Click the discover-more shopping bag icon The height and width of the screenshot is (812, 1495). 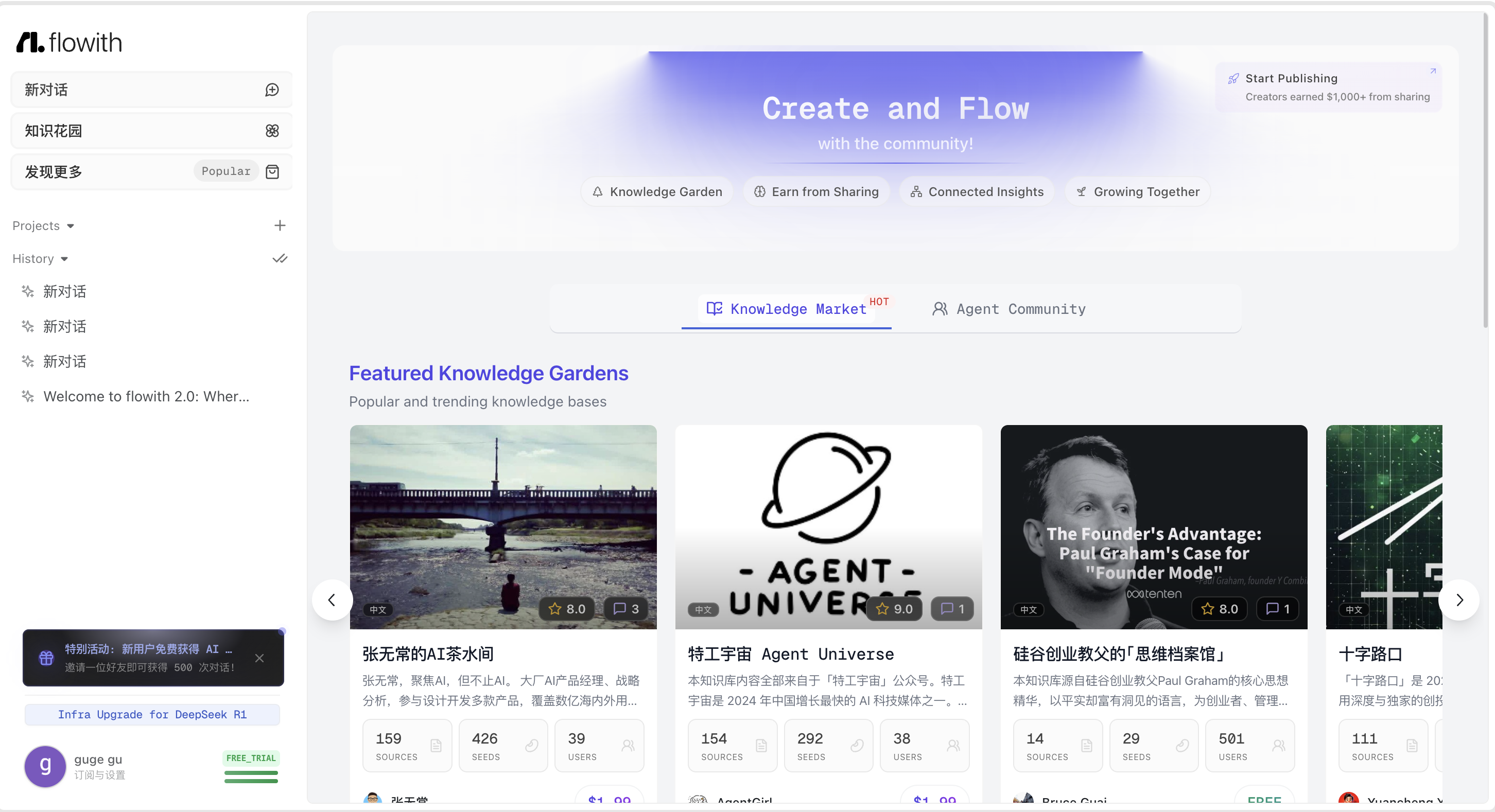pos(272,172)
